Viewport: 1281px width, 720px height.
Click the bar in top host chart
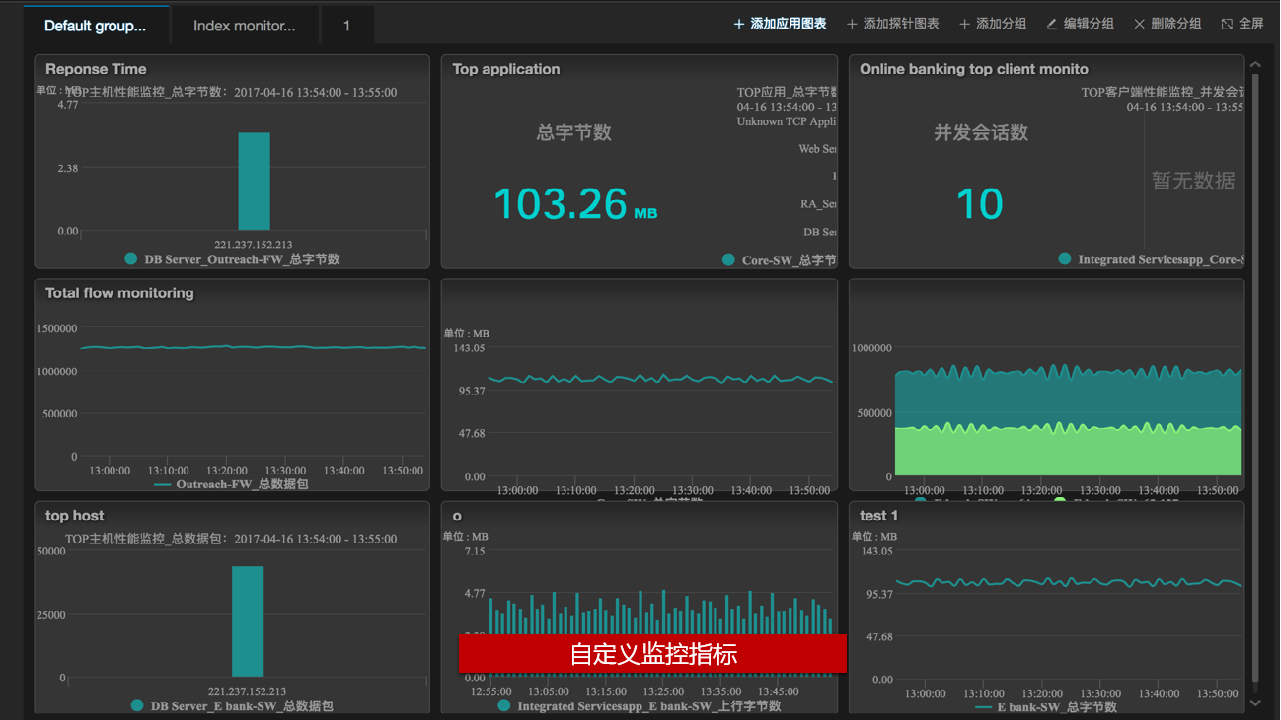[x=248, y=621]
